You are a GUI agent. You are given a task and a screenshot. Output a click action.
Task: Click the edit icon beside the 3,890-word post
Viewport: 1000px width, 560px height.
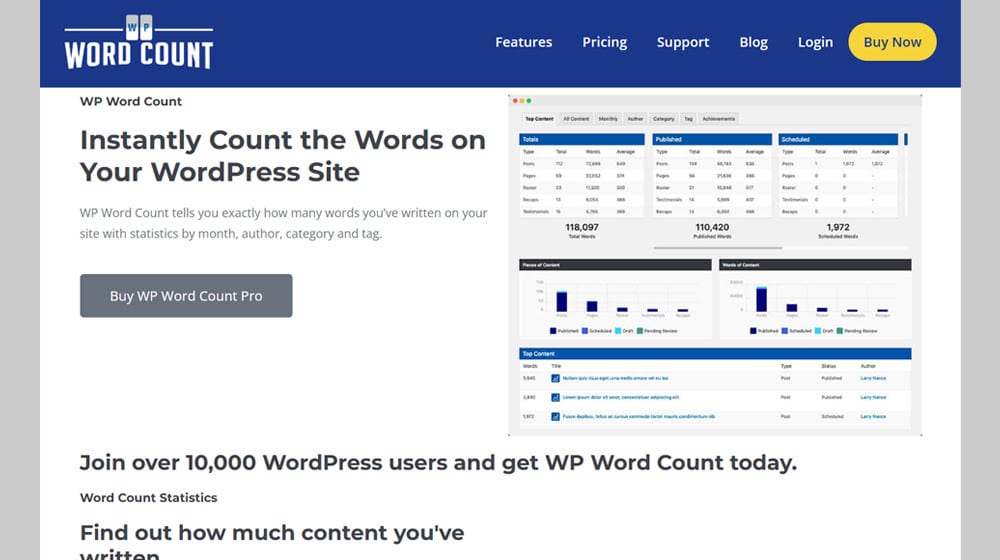point(555,397)
